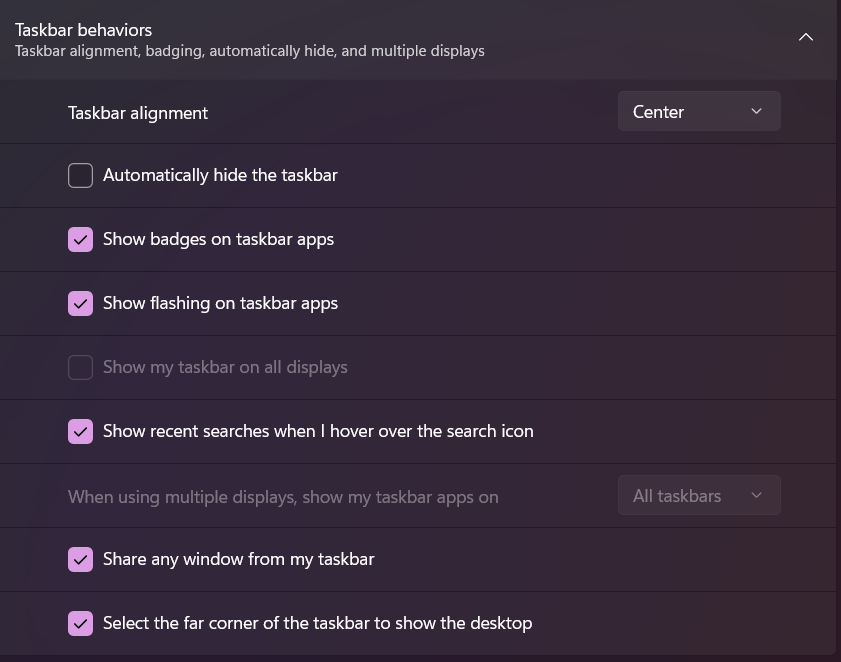Tick the Show my taskbar on all displays checkbox
841x662 pixels.
pyautogui.click(x=80, y=368)
